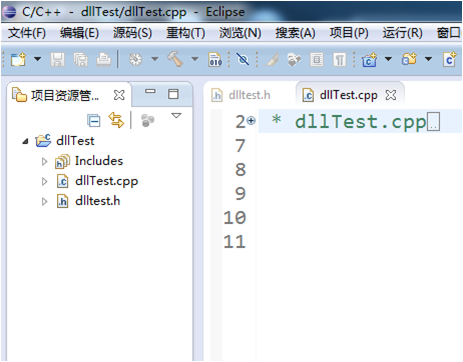Image resolution: width=463 pixels, height=362 pixels.
Task: Open the 文件(F) menu
Action: point(27,33)
